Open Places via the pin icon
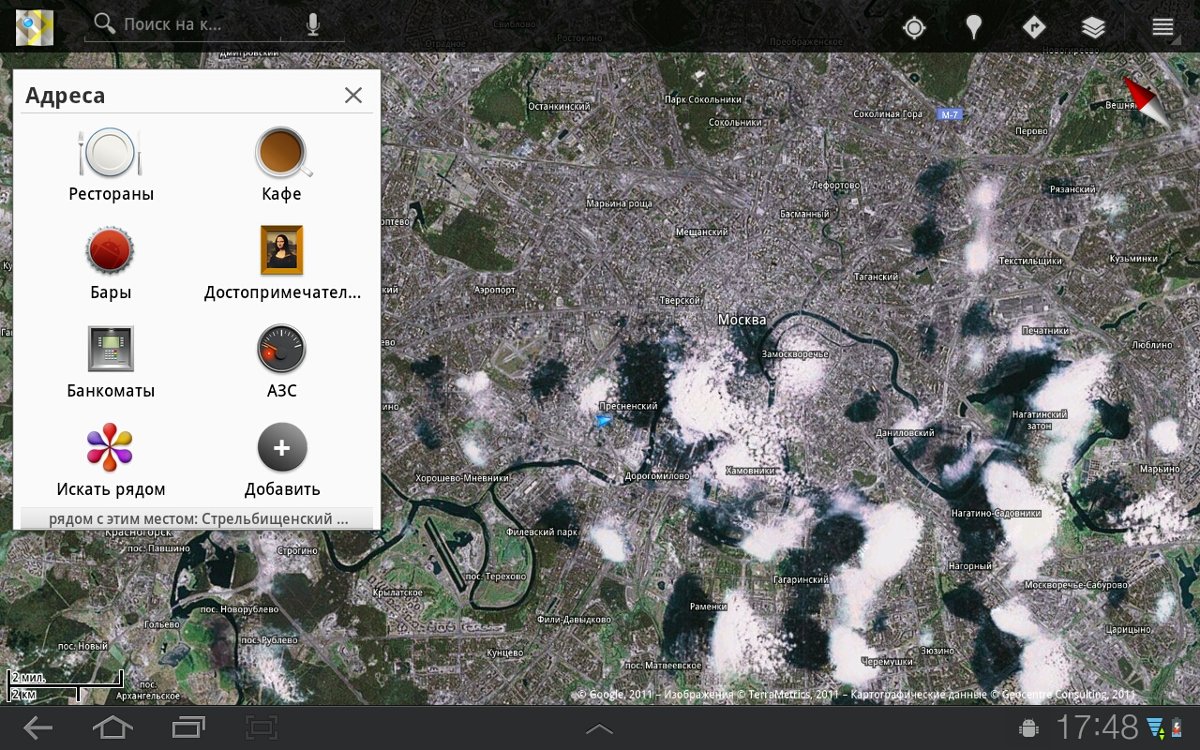Screen dimensions: 1200x750 (973, 27)
